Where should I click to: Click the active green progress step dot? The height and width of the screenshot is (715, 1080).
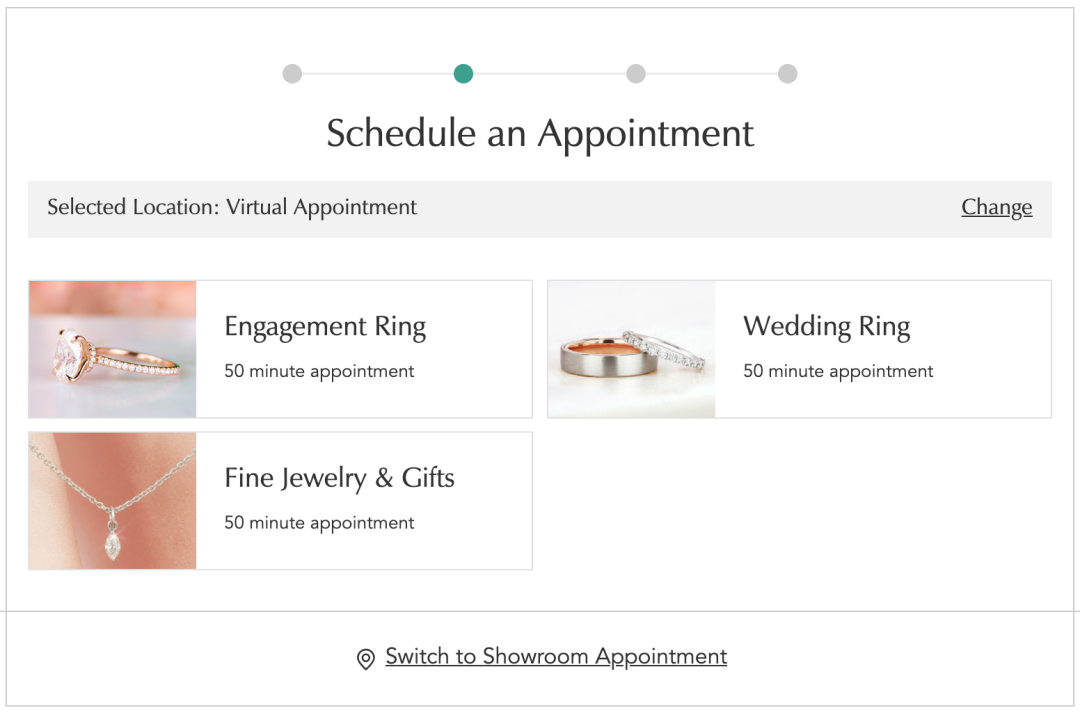(463, 74)
